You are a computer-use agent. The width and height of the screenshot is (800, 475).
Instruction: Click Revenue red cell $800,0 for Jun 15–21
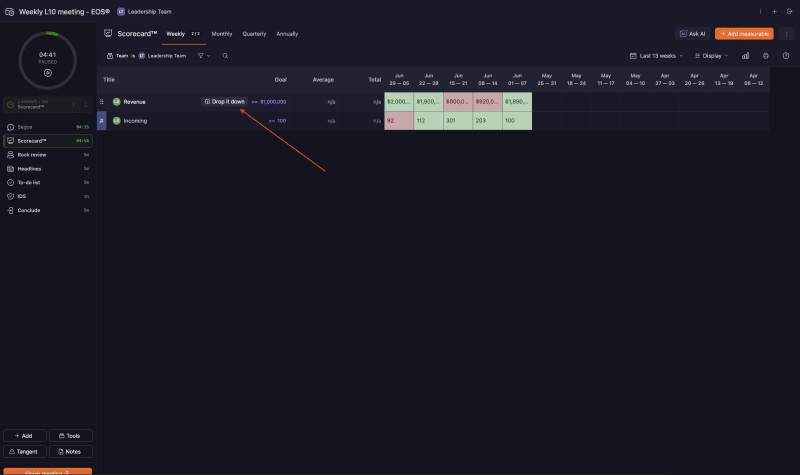tap(458, 102)
